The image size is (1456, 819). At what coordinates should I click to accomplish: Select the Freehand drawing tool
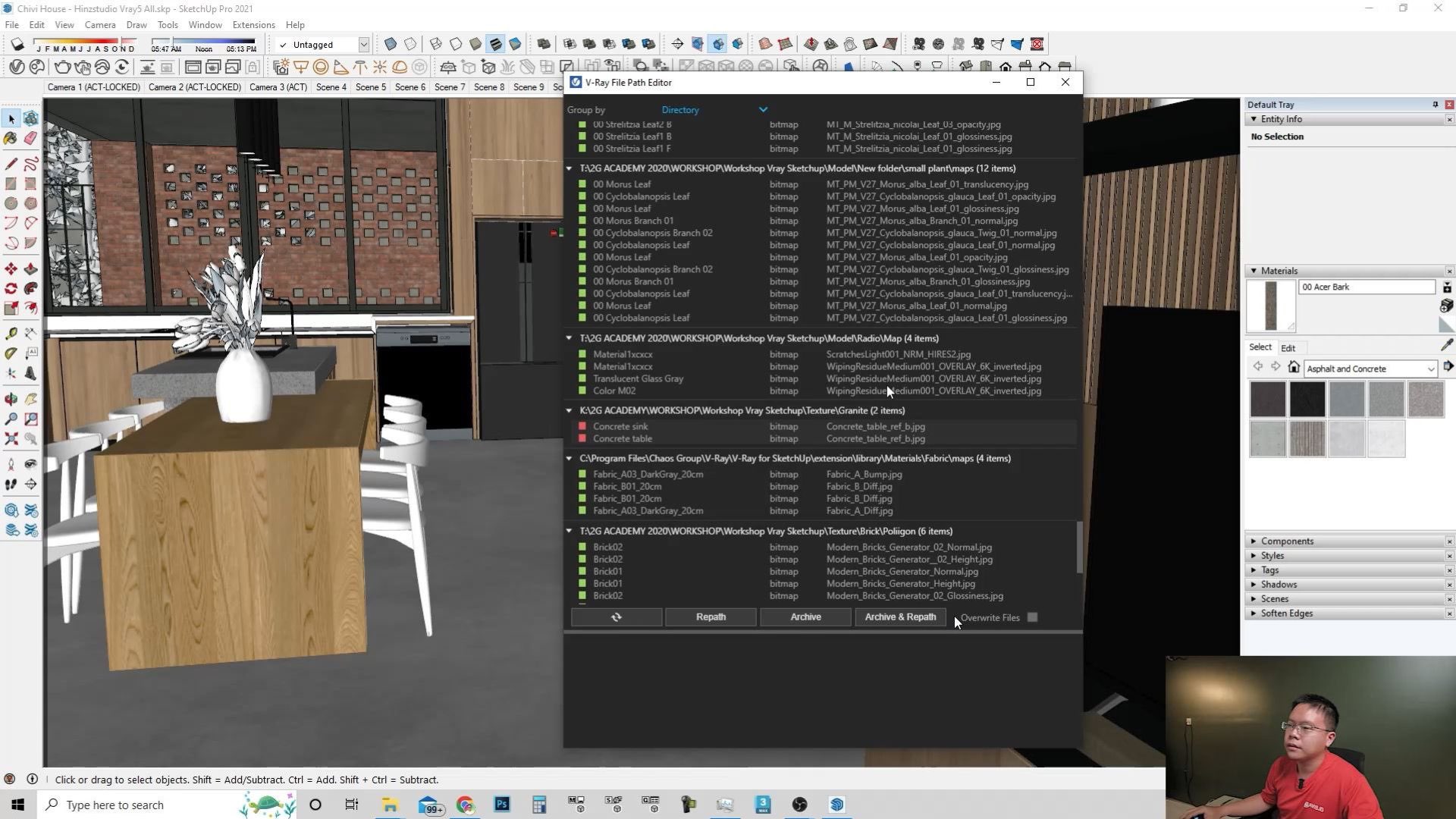click(x=30, y=164)
